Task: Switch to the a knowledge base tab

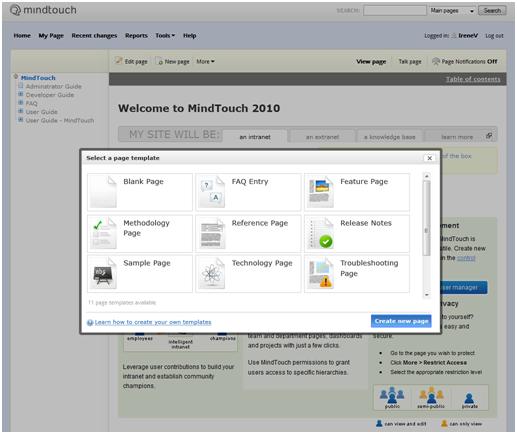Action: coord(389,137)
